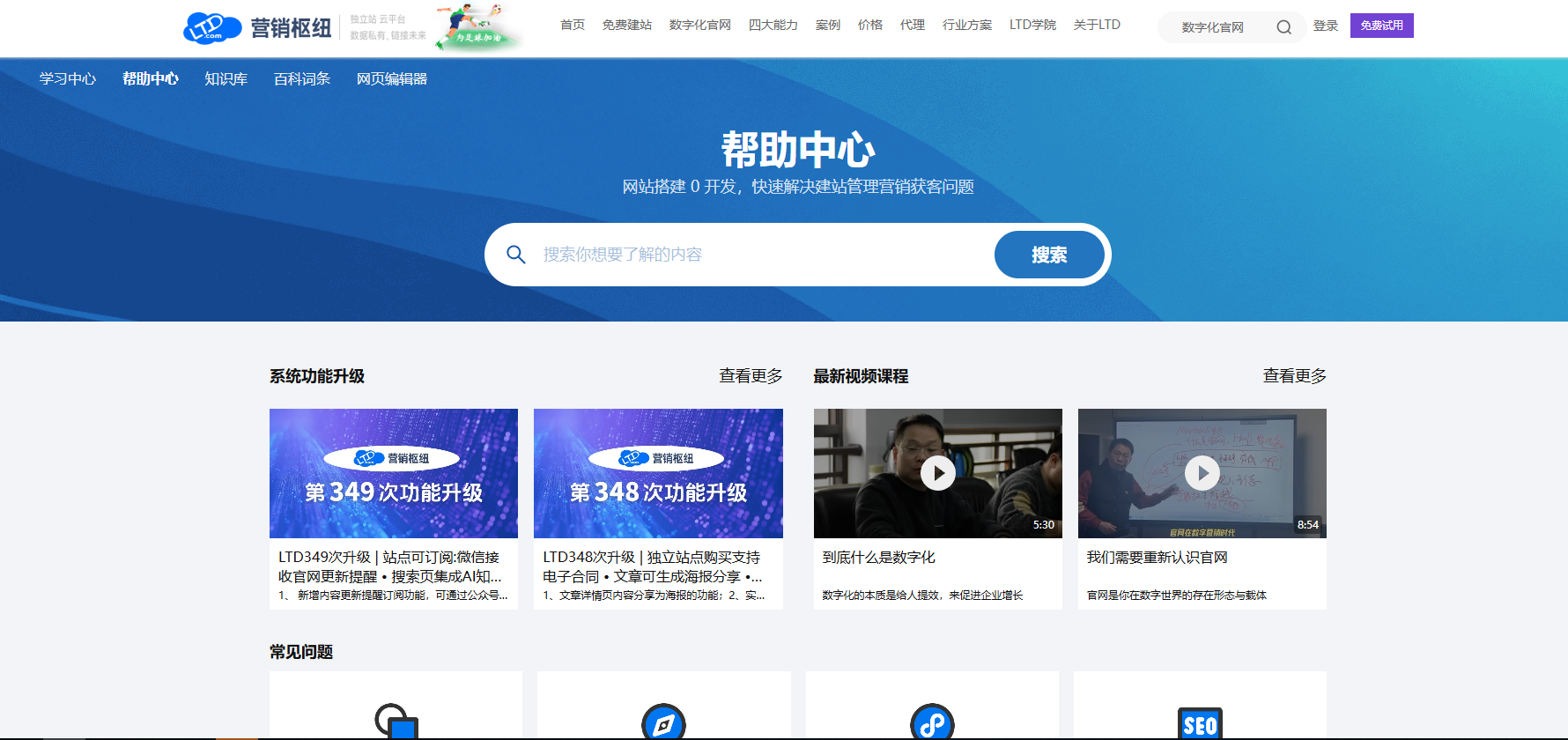
Task: Click the 5:30 video duration label
Action: (1044, 524)
